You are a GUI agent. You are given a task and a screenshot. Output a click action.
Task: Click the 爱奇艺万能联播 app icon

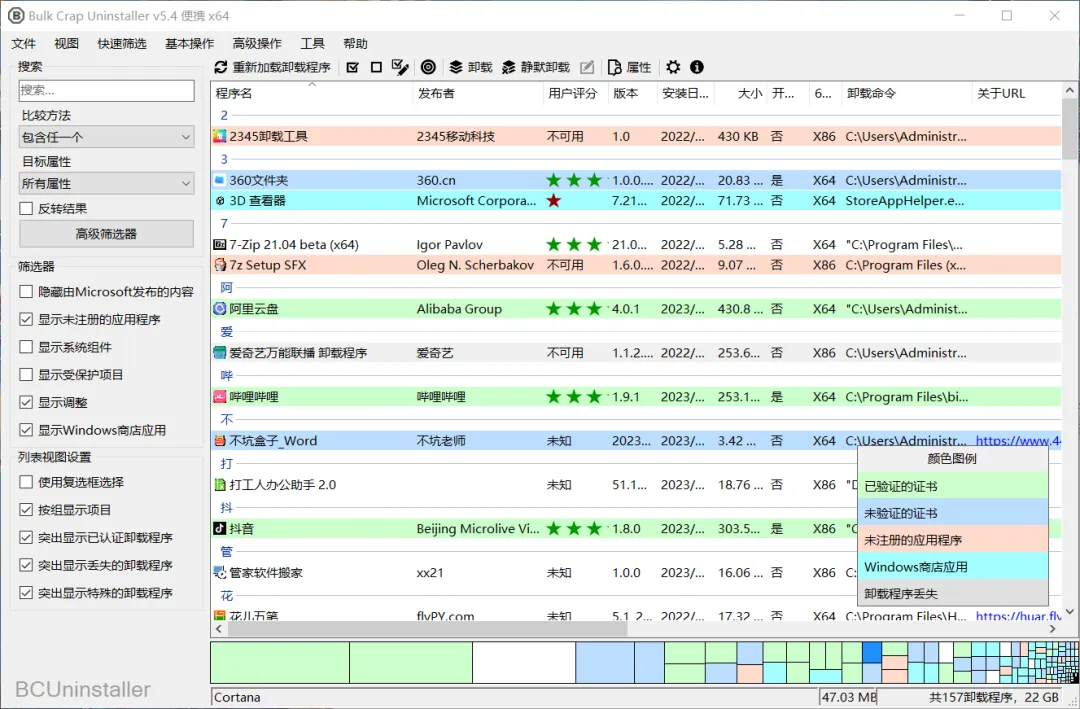pos(220,353)
